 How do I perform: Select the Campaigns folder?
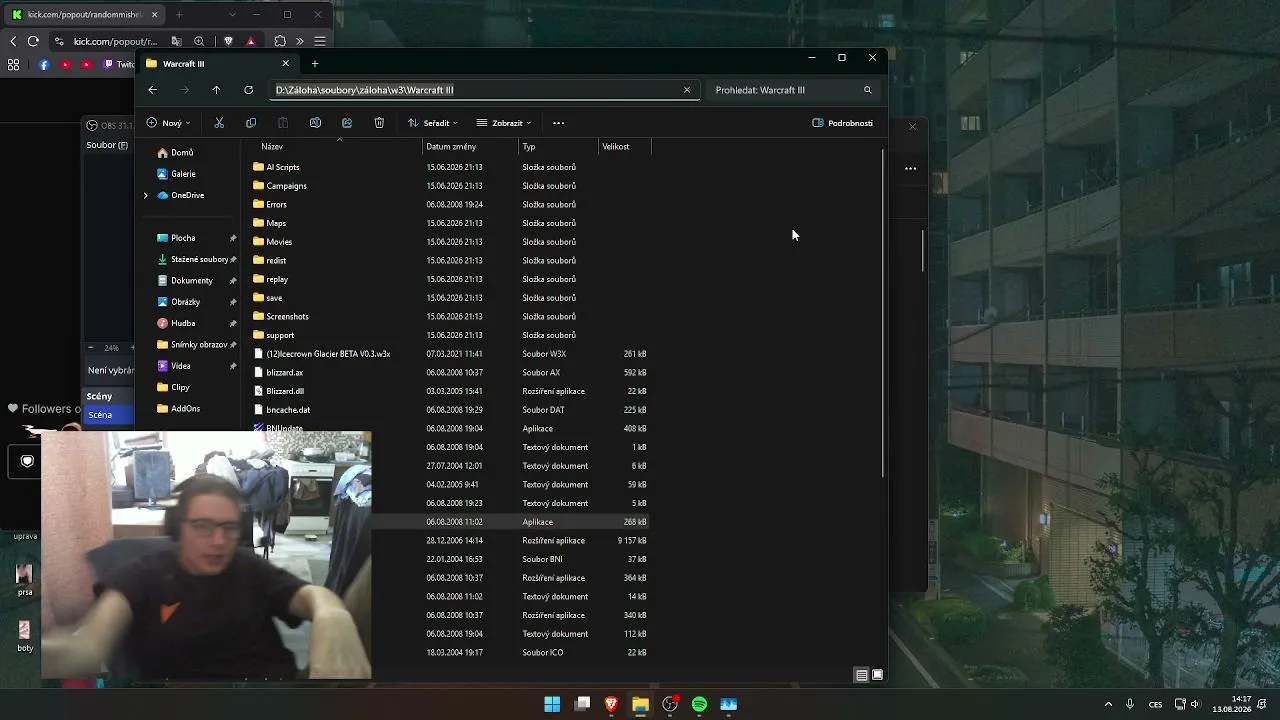(x=279, y=186)
